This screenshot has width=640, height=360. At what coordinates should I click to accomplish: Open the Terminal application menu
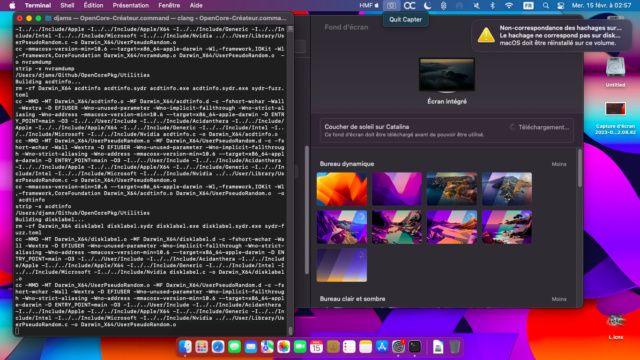click(38, 5)
